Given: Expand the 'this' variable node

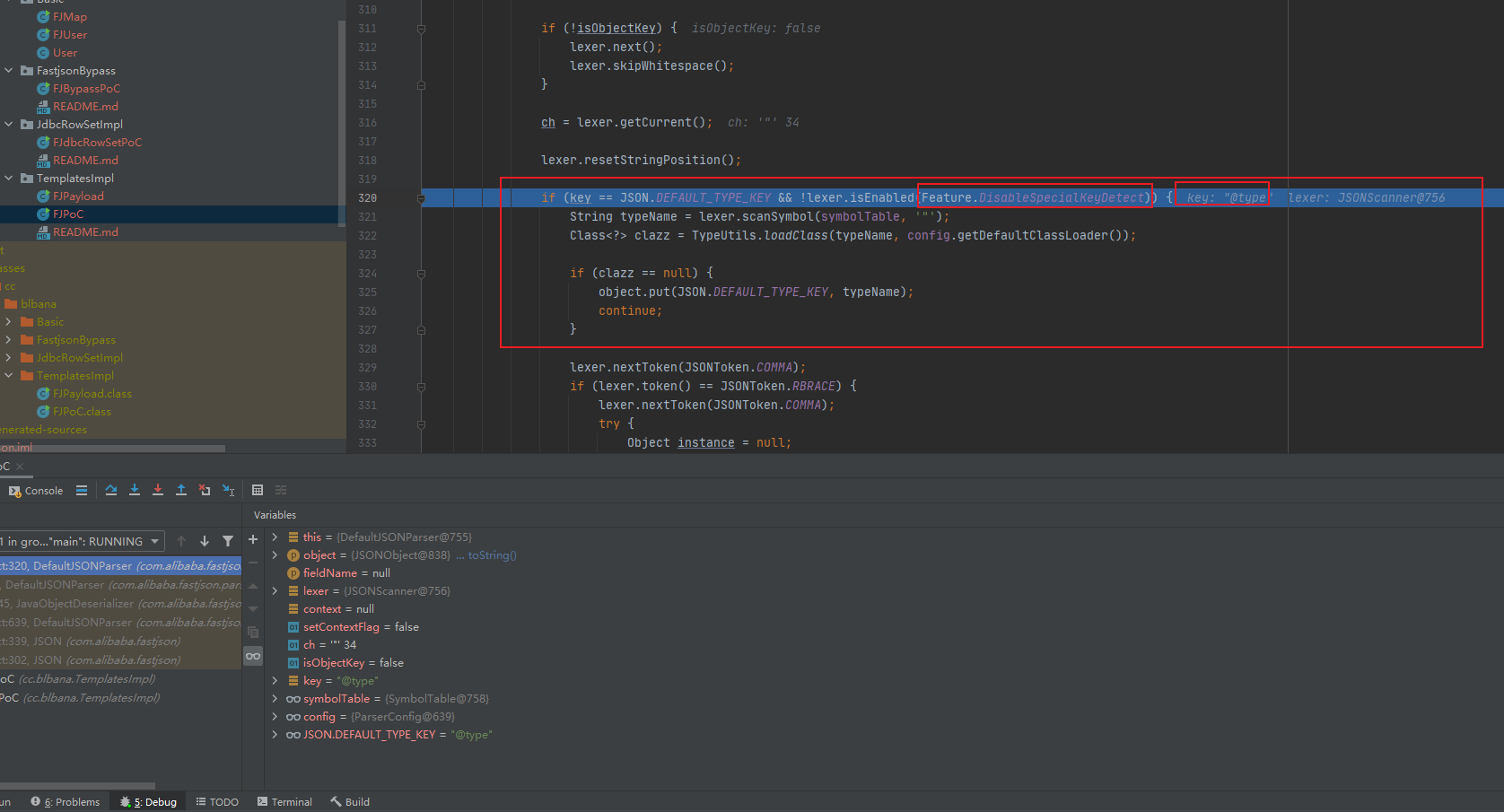Looking at the screenshot, I should click(x=275, y=537).
